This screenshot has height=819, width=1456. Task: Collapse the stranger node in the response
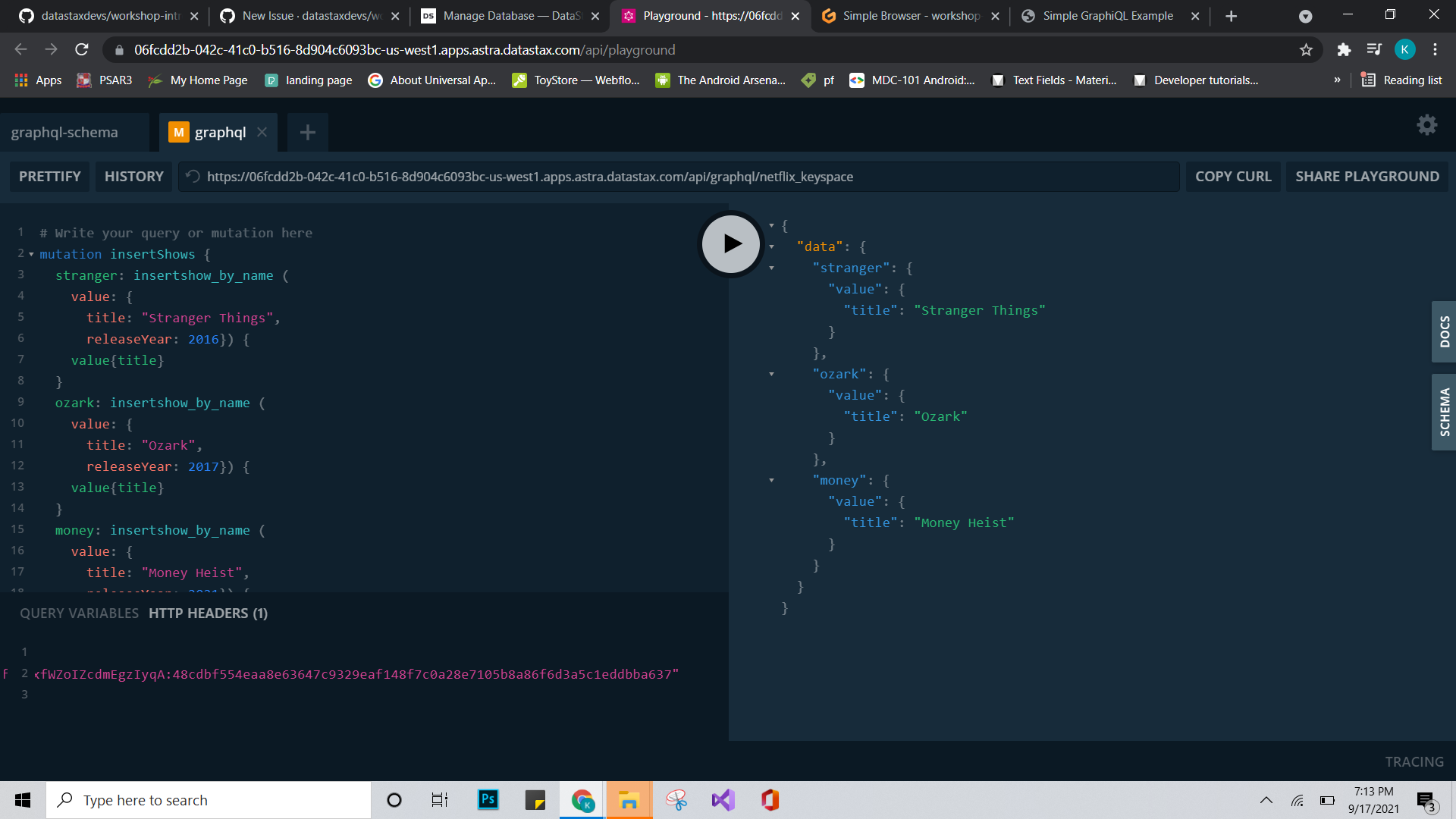coord(771,268)
